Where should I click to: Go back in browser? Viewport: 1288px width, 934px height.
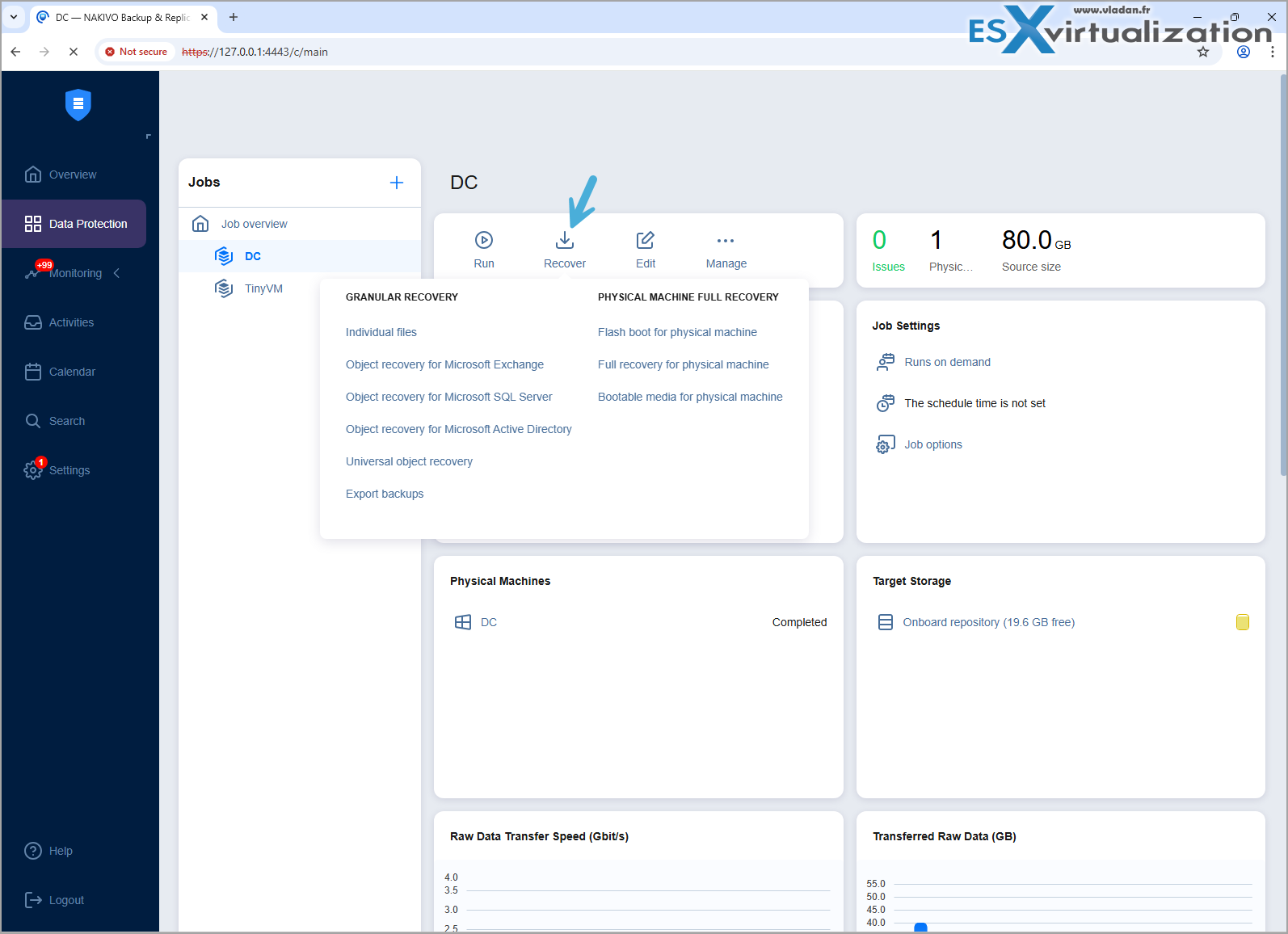[15, 52]
